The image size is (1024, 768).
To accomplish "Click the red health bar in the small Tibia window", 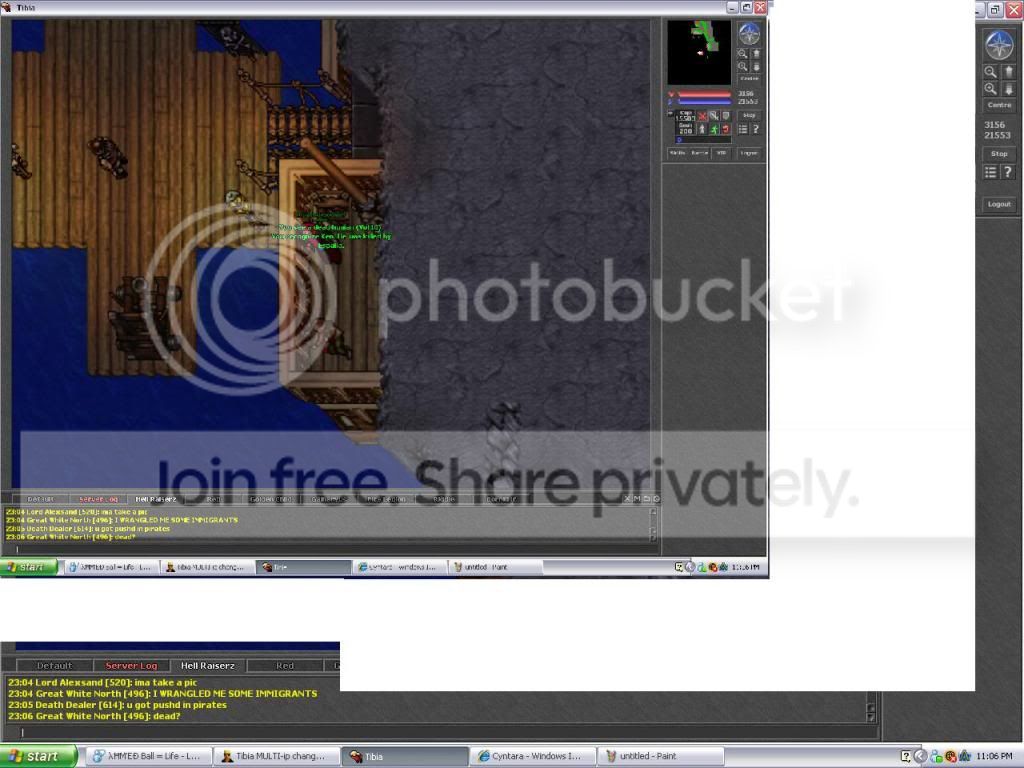I will tap(705, 94).
